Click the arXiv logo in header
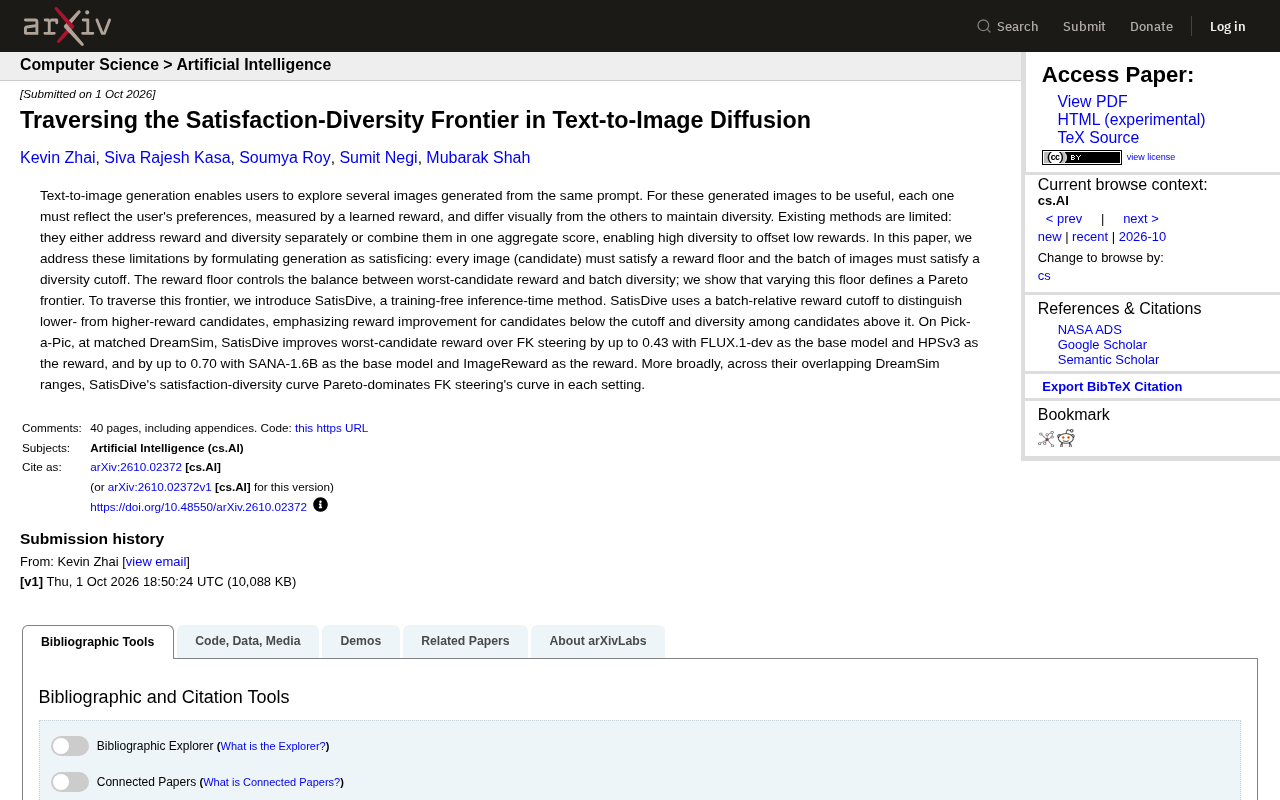 click(x=67, y=26)
